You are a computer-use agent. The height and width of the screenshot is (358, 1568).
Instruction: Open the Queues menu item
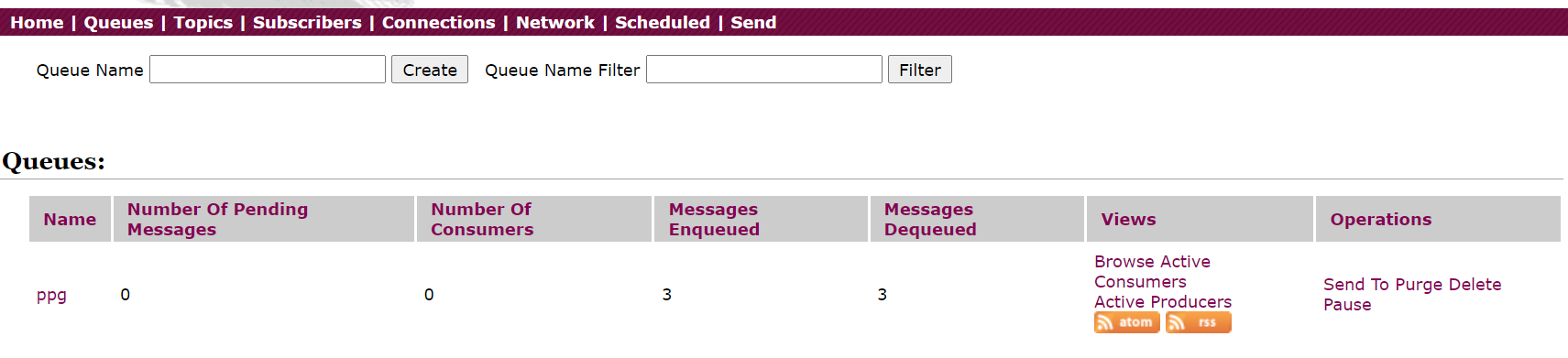coord(118,22)
